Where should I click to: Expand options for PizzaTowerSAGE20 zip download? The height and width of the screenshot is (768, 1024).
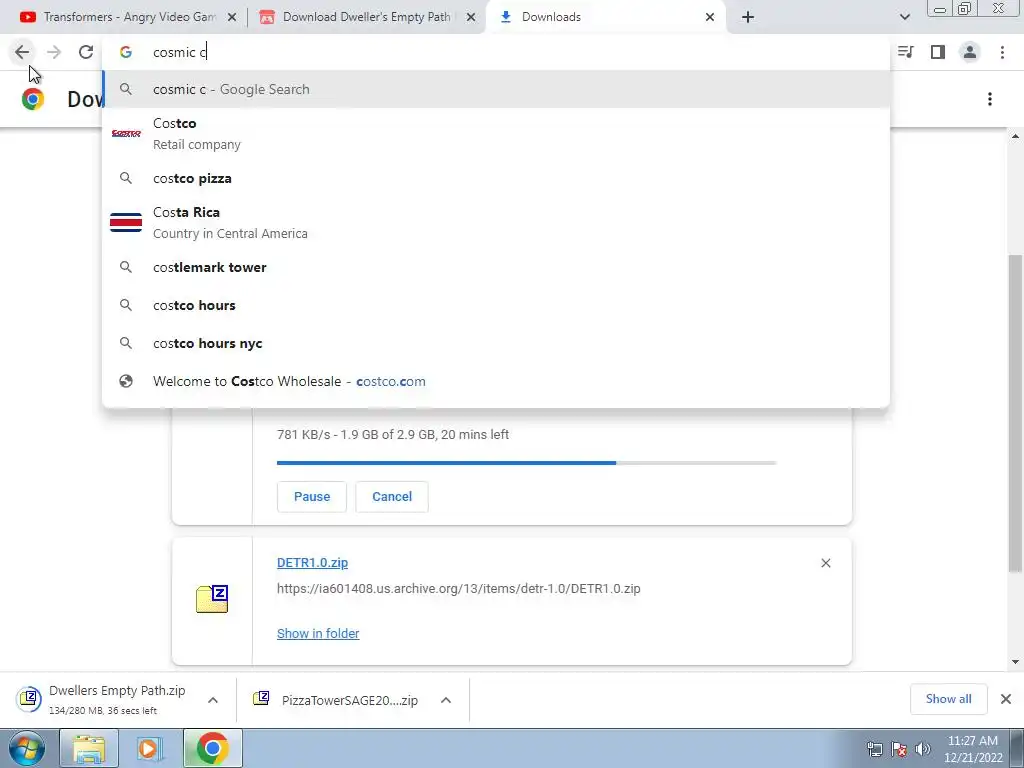coord(446,700)
